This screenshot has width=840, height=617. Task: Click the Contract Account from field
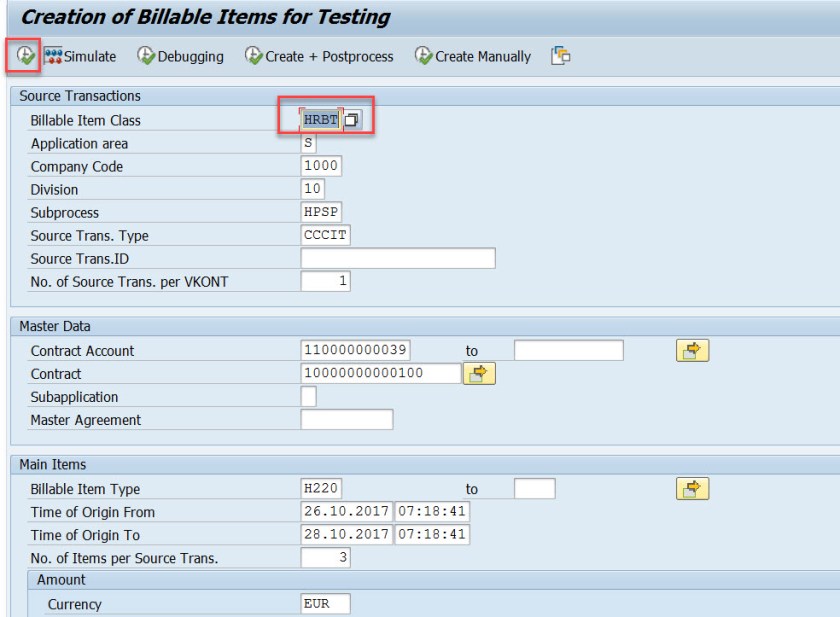coord(356,350)
